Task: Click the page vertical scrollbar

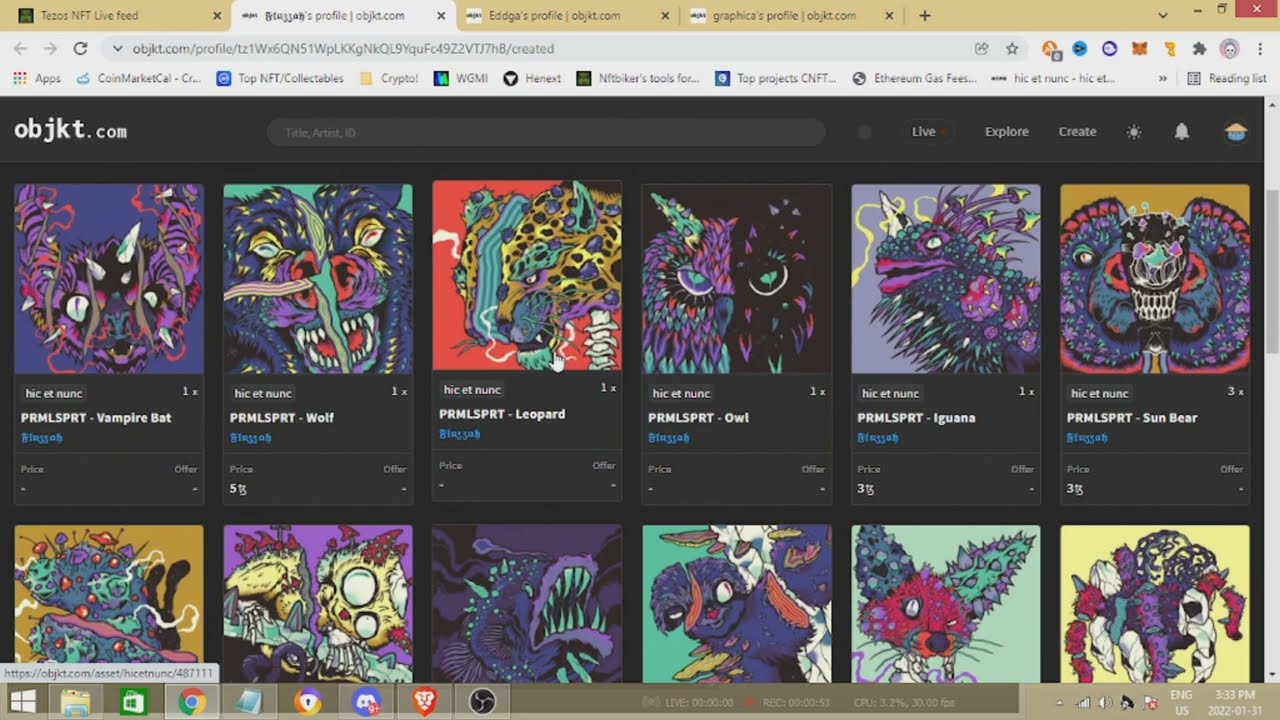Action: click(1271, 270)
